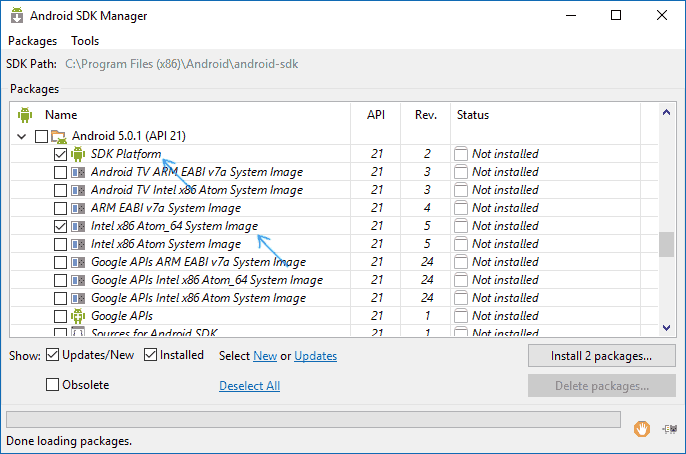Click Google APIs Intel x86 Atom_64 image icon
The image size is (686, 454).
tap(78, 280)
